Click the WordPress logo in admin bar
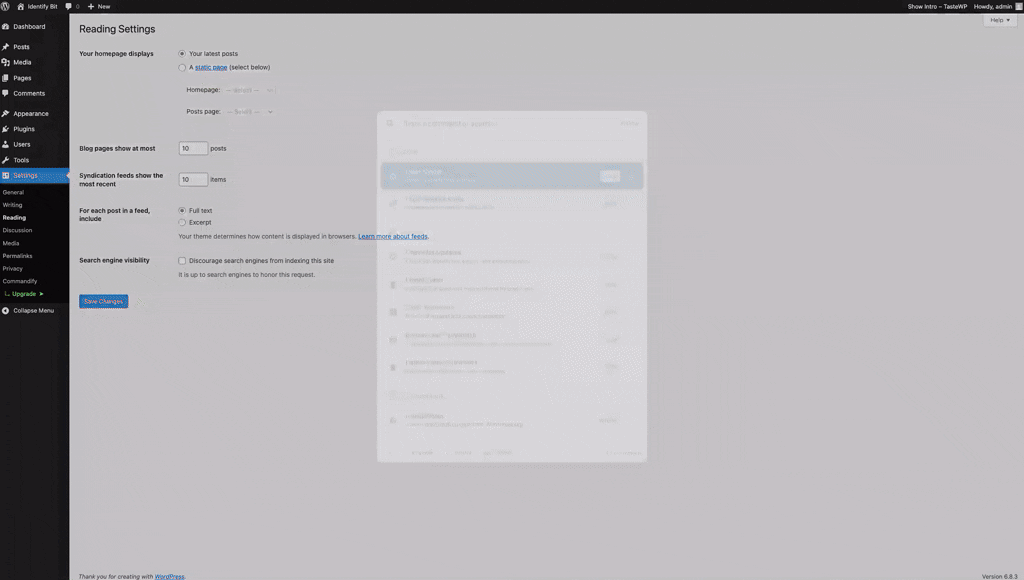The width and height of the screenshot is (1024, 580). tap(6, 6)
